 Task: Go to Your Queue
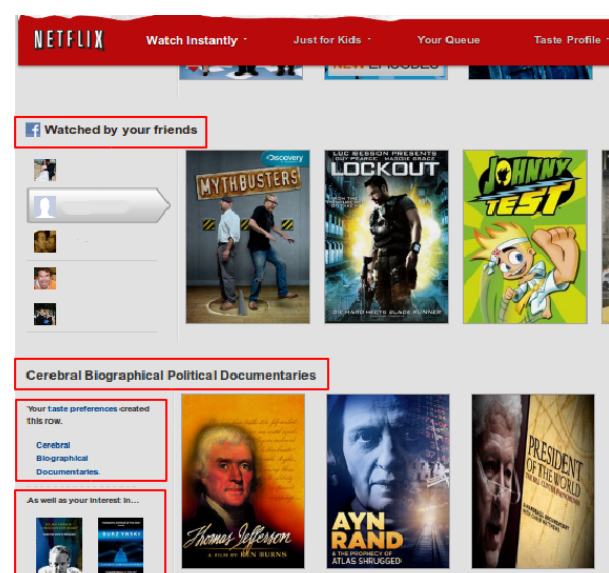(x=448, y=40)
